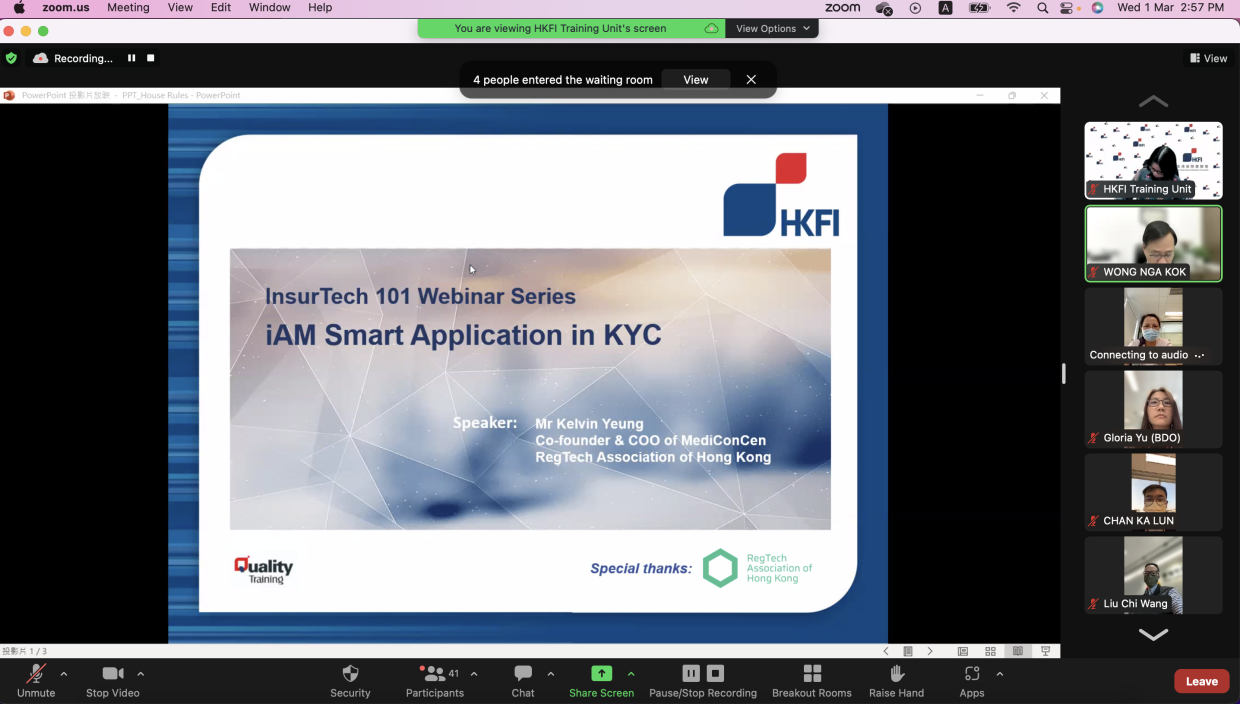Show previous participant videos with up chevron
Screen dimensions: 1240x704
point(1153,101)
